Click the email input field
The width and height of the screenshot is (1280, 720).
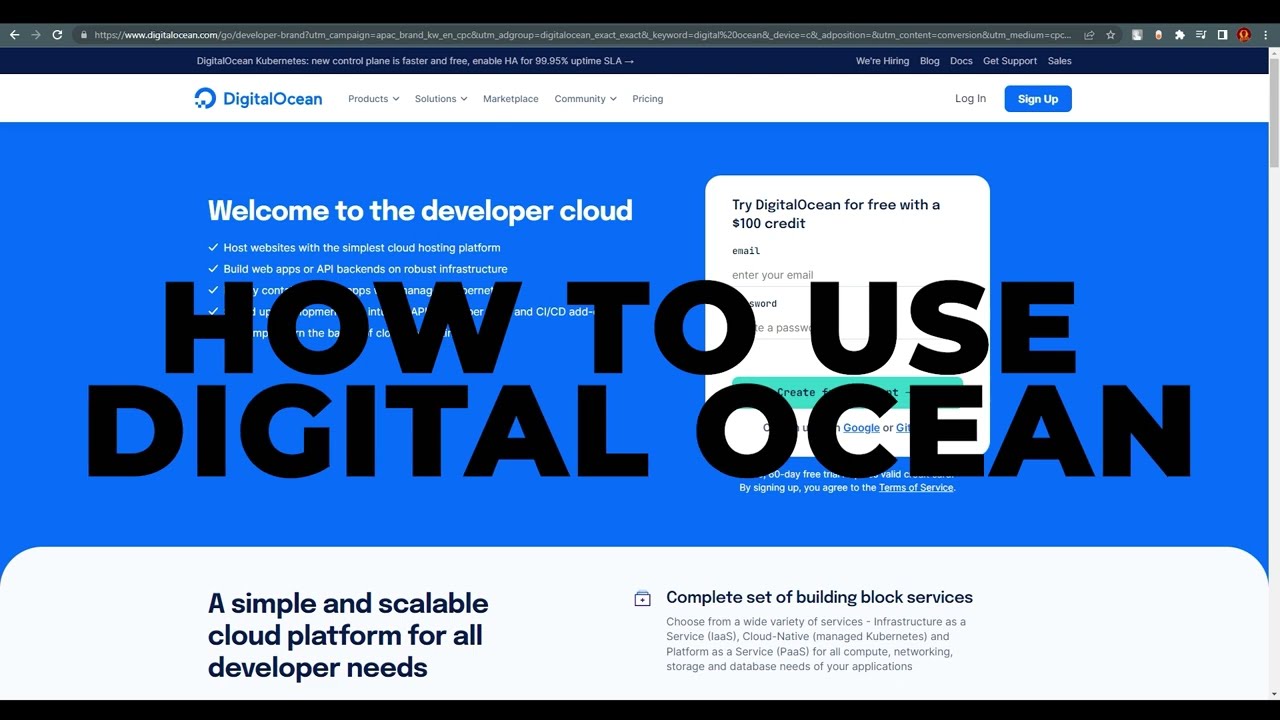click(847, 274)
